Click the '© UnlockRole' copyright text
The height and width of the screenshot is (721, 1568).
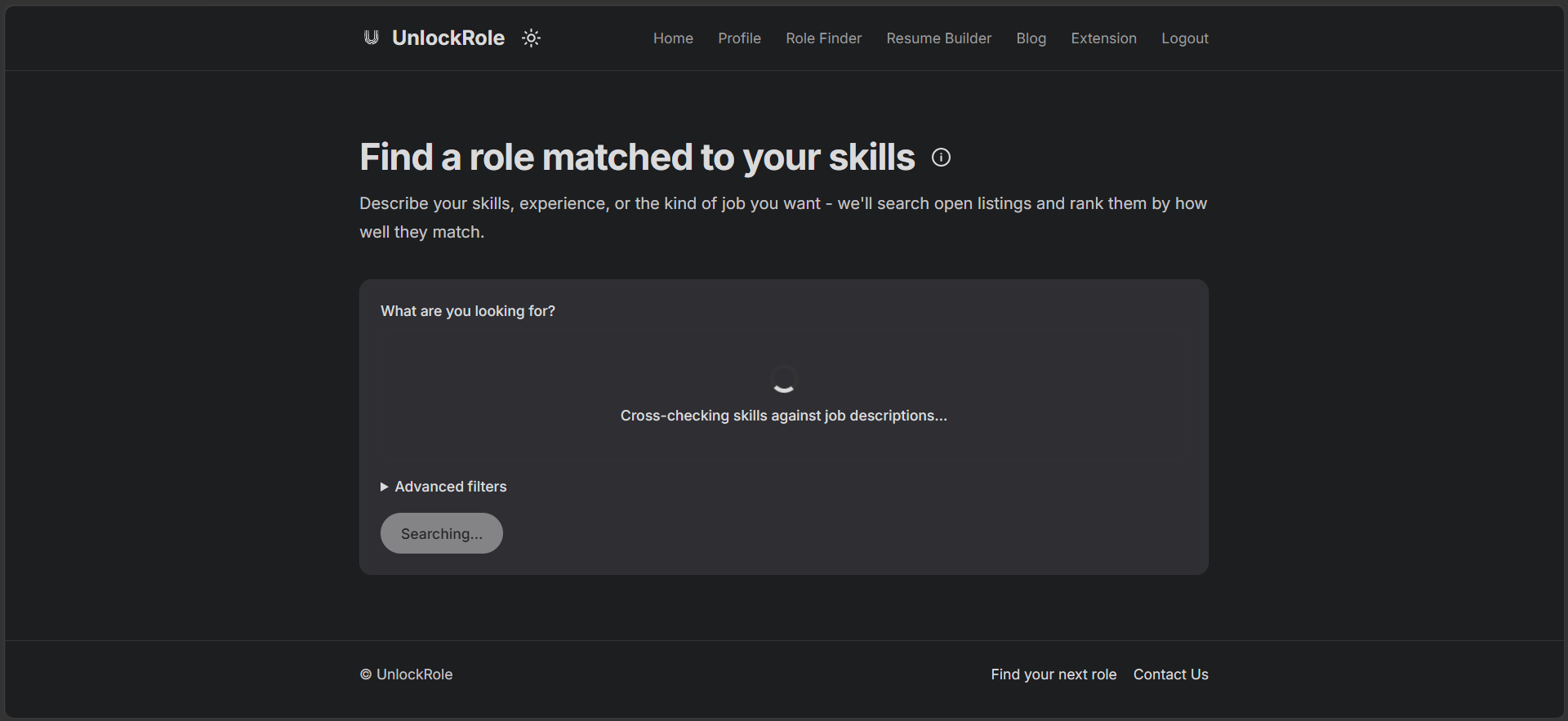(406, 674)
